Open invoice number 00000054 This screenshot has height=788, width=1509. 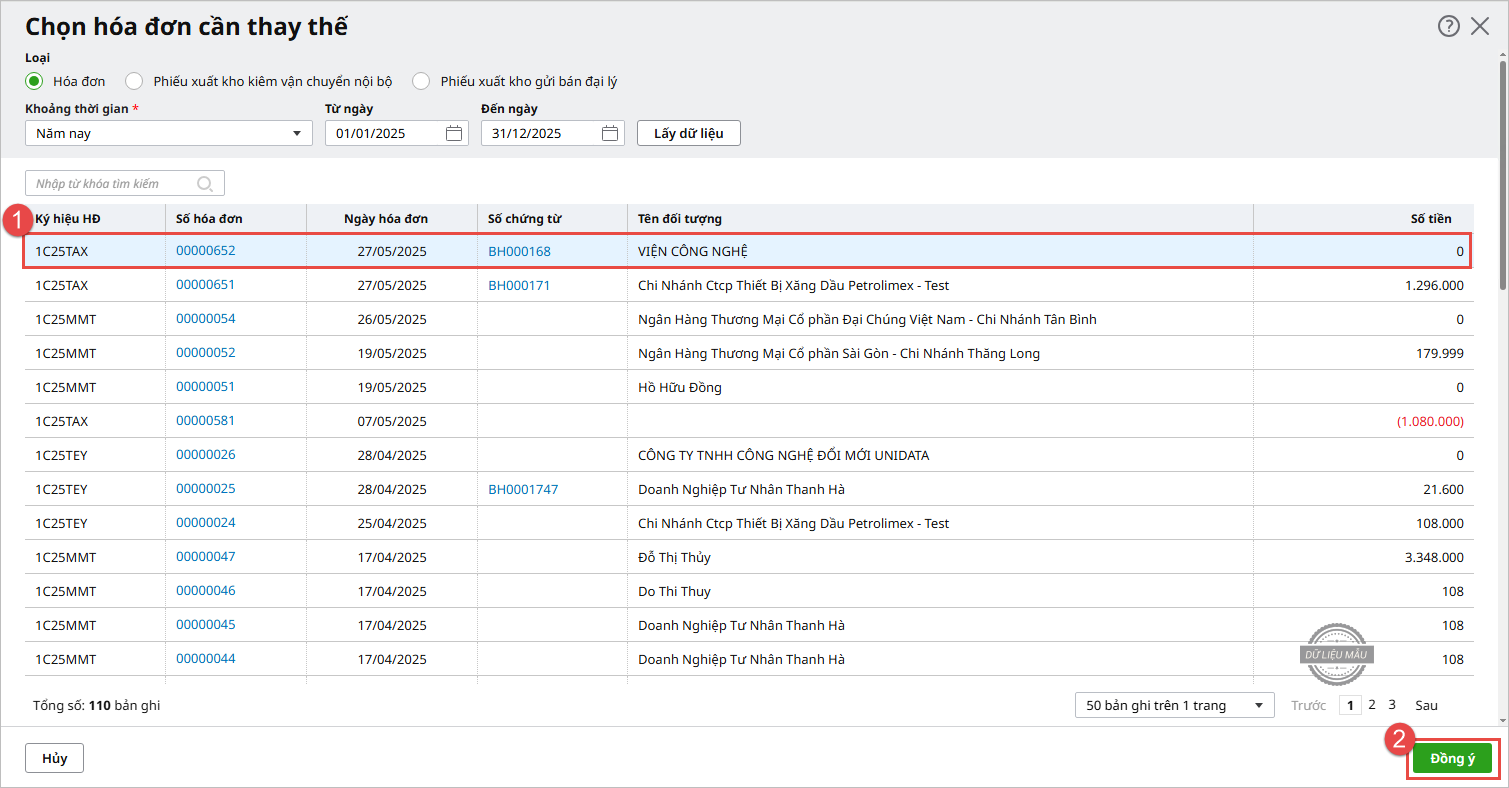(x=206, y=319)
